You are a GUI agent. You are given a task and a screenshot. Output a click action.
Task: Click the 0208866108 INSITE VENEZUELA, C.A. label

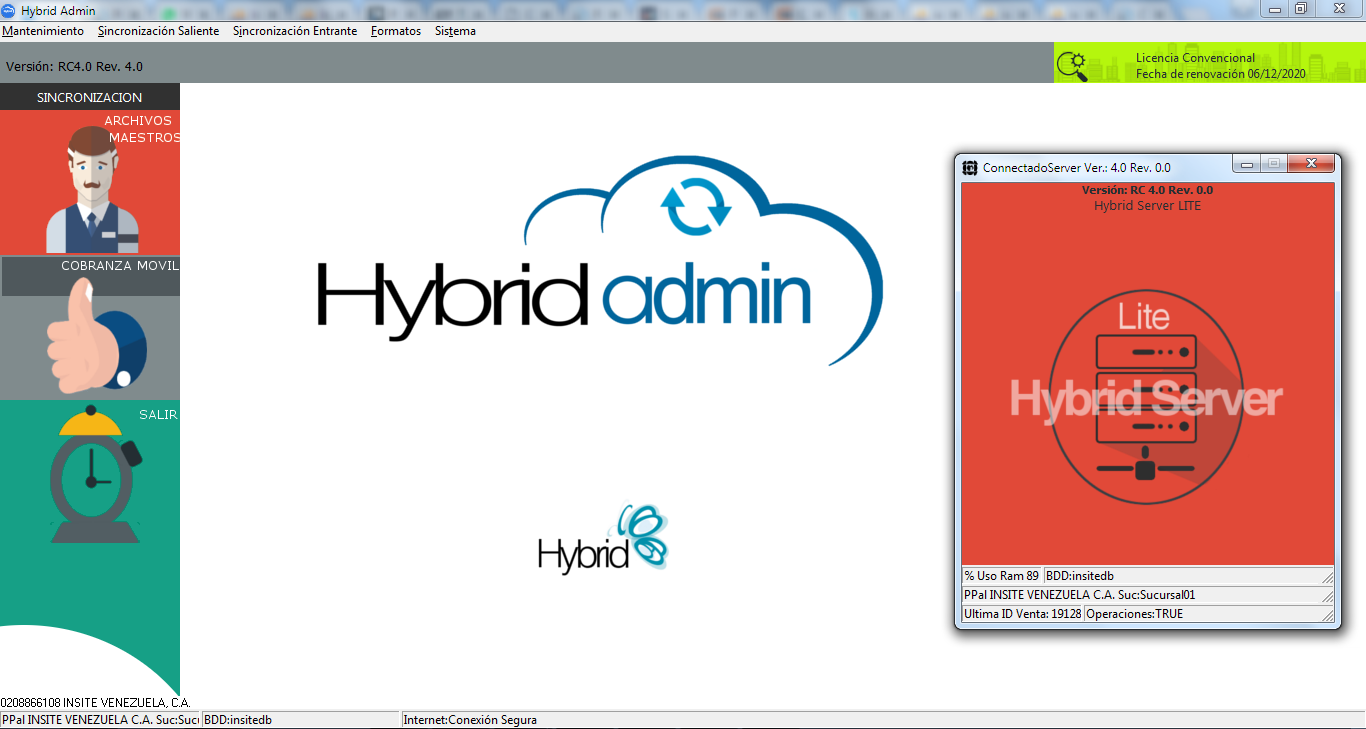(x=95, y=703)
